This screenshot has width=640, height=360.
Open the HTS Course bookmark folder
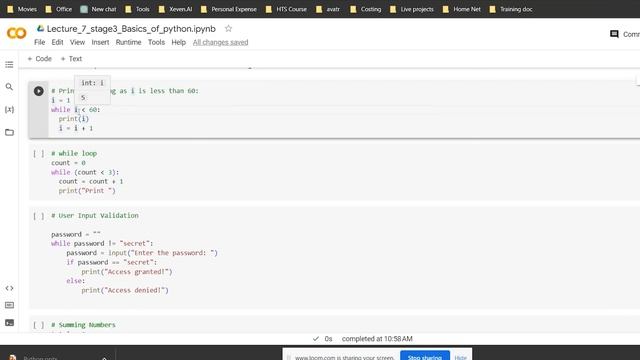point(286,9)
